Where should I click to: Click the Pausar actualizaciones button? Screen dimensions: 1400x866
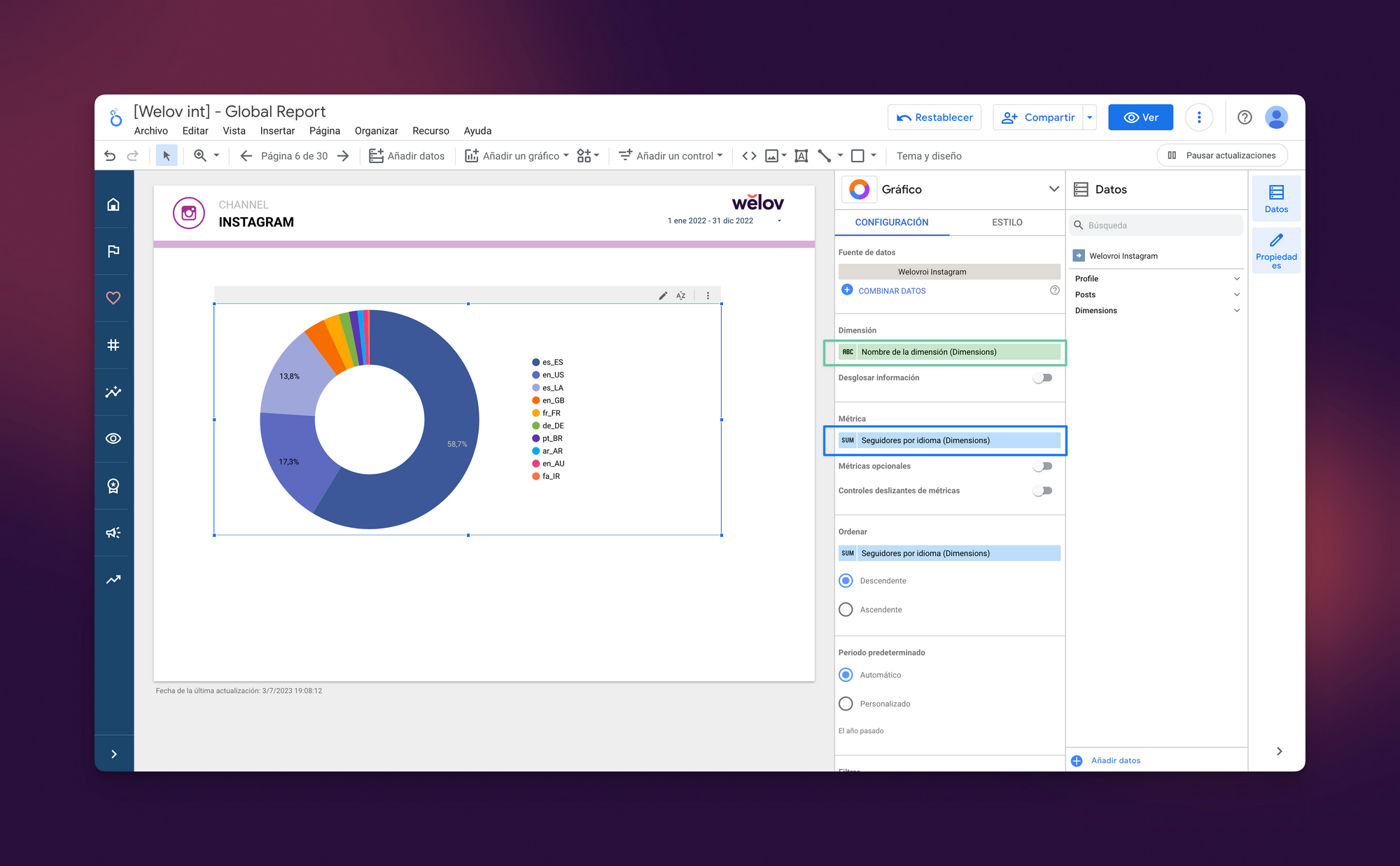pos(1222,155)
